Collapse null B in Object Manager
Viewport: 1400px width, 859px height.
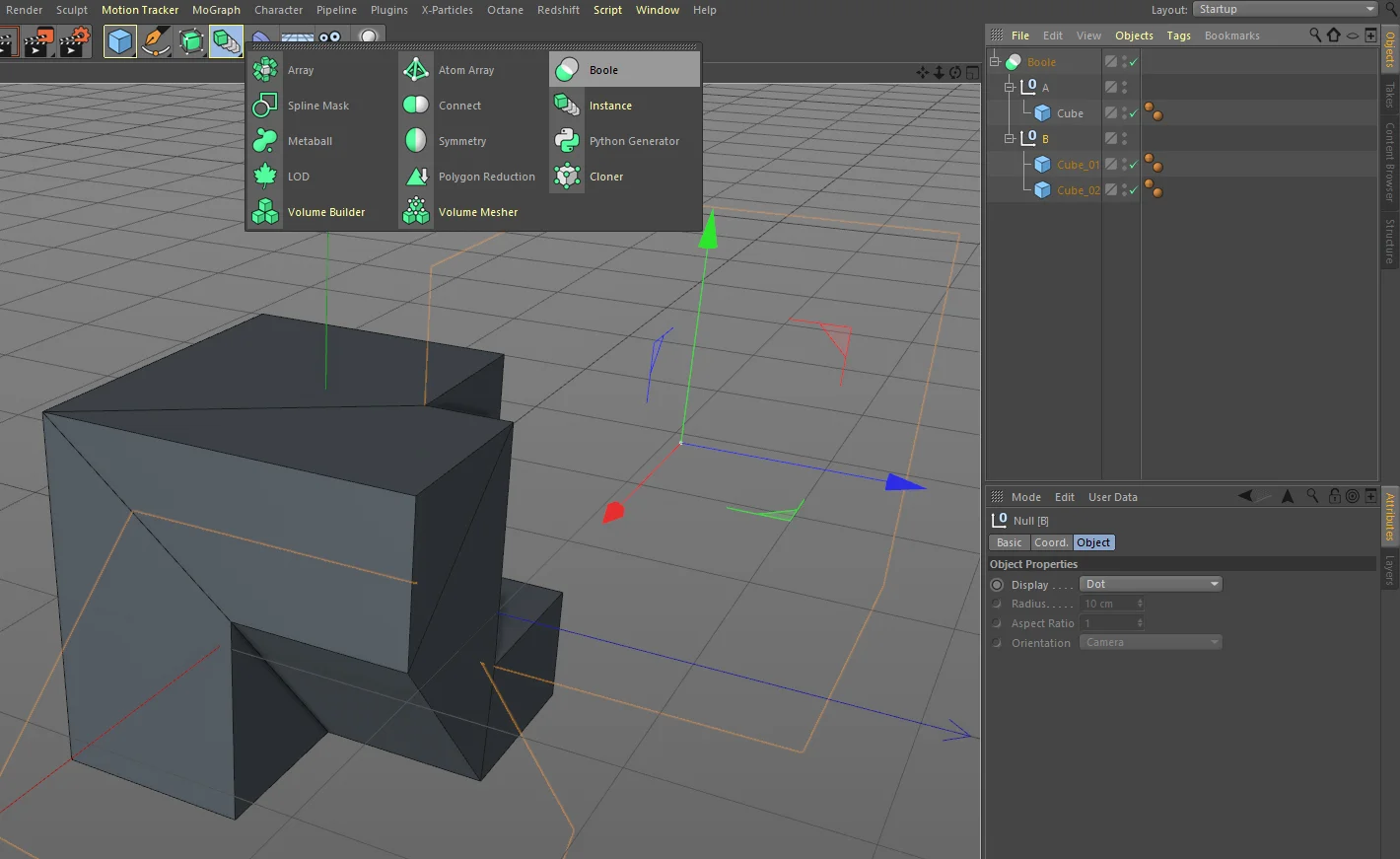(x=1009, y=139)
